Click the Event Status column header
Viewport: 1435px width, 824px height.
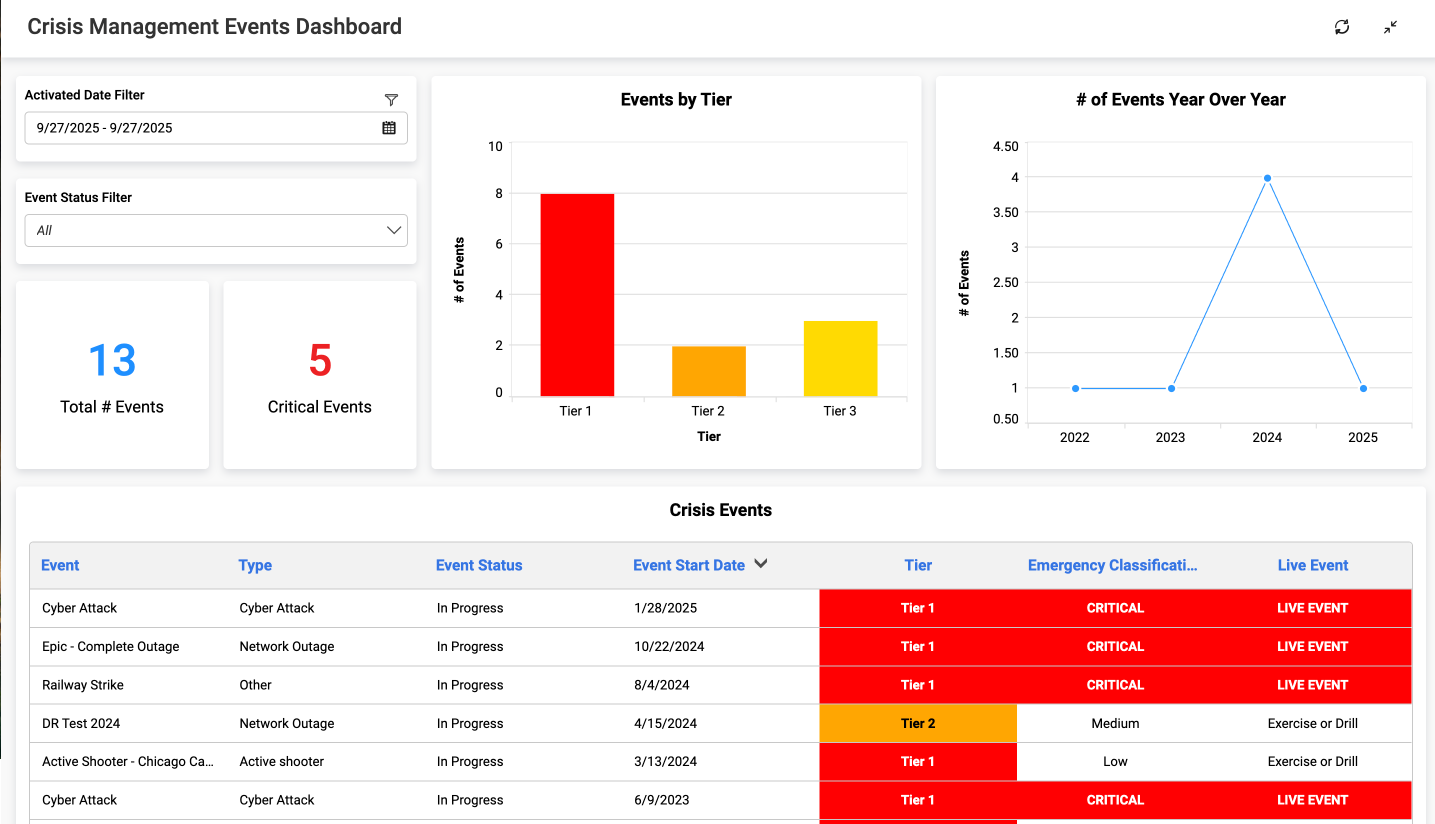[x=479, y=565]
